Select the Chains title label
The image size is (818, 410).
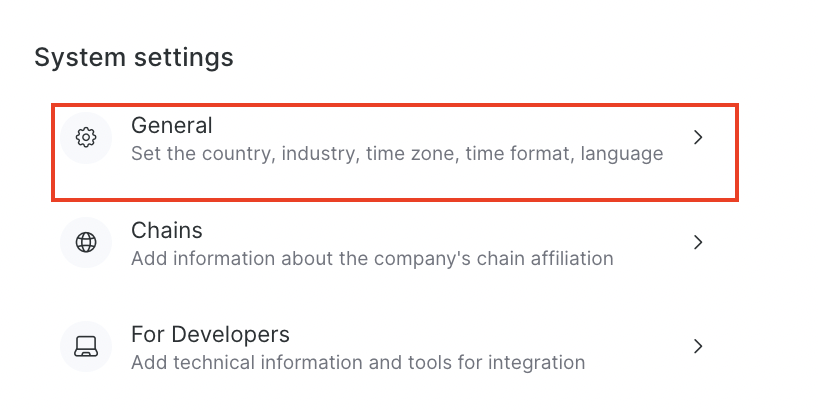[x=167, y=230]
